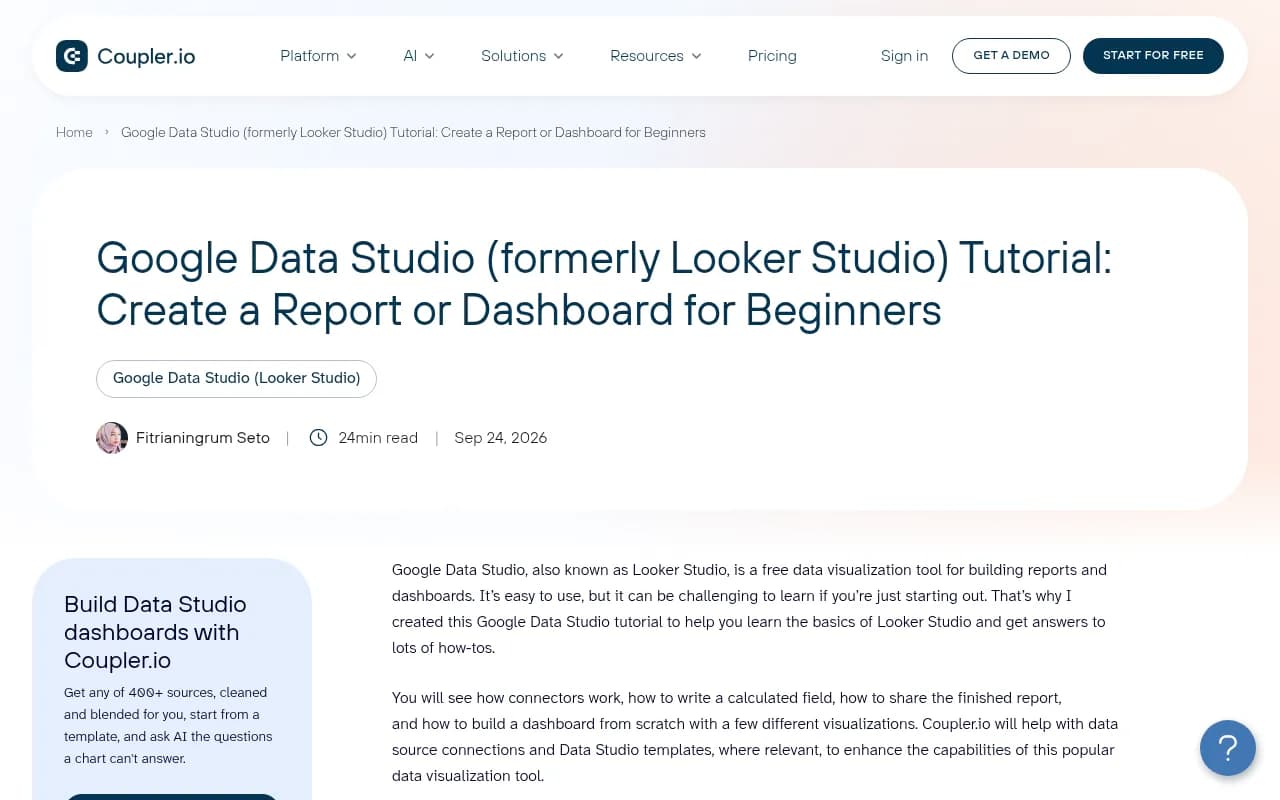Click the START FOR FREE button
The width and height of the screenshot is (1280, 800).
pyautogui.click(x=1153, y=56)
